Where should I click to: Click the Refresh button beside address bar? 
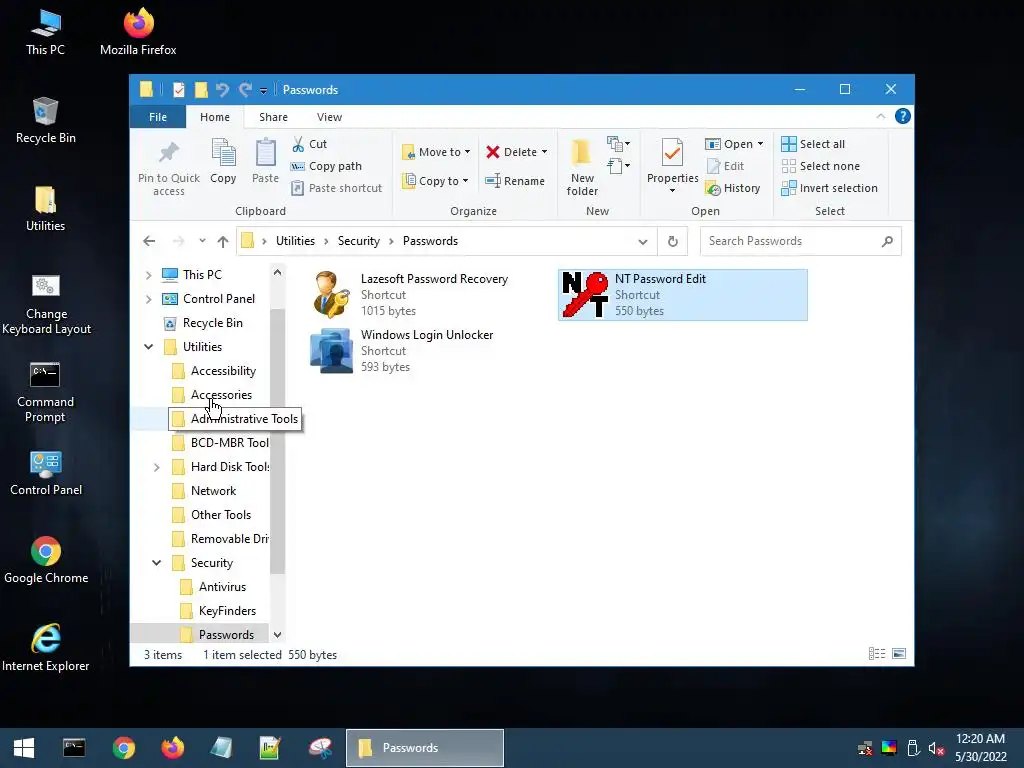click(x=673, y=241)
